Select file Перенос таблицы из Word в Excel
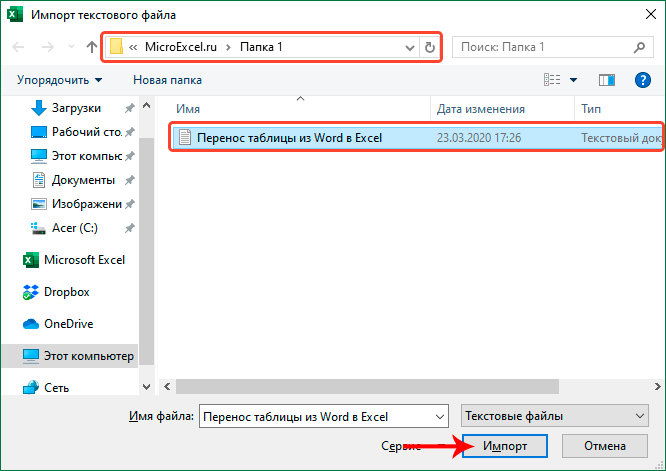The image size is (666, 471). (x=289, y=138)
